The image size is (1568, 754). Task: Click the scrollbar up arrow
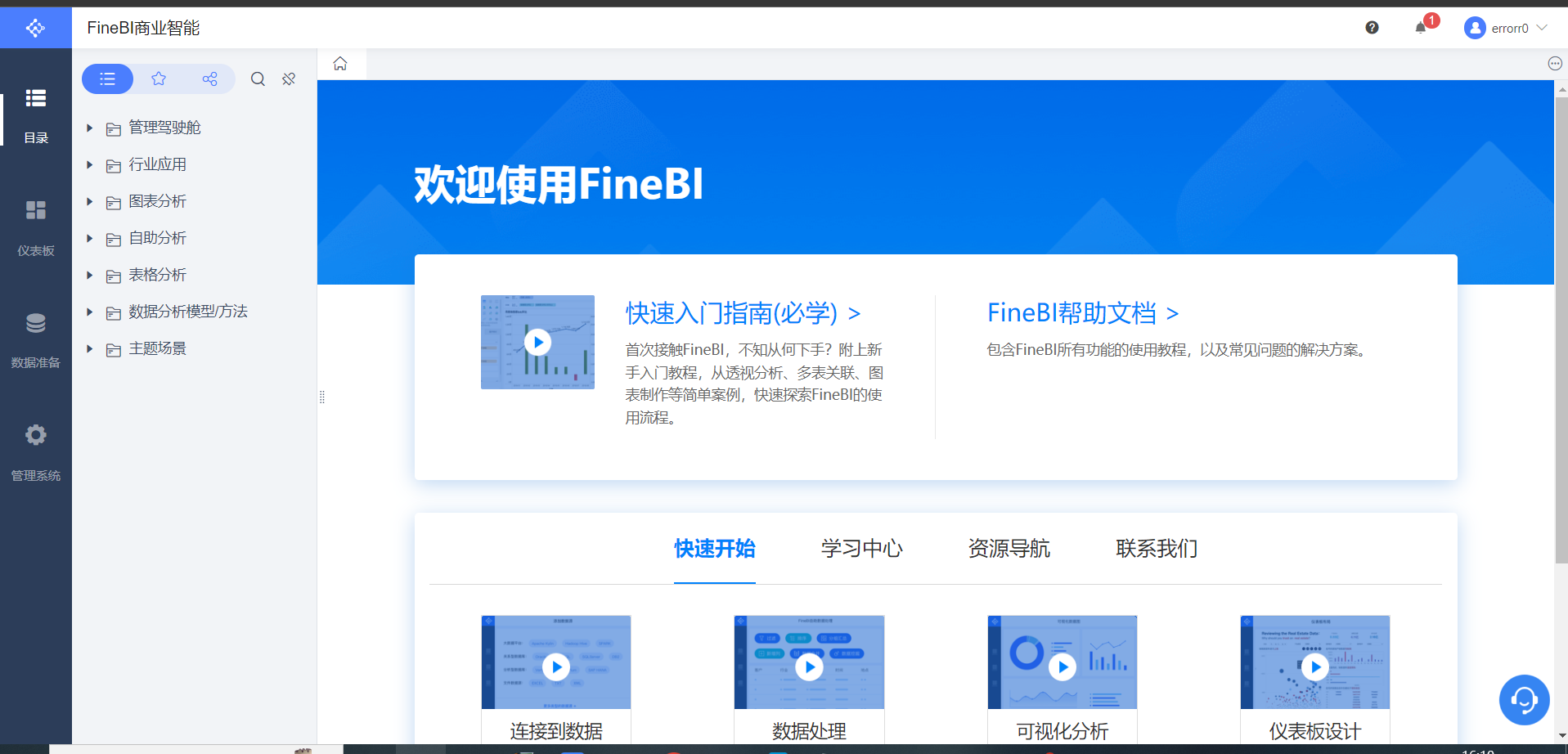click(x=1561, y=88)
